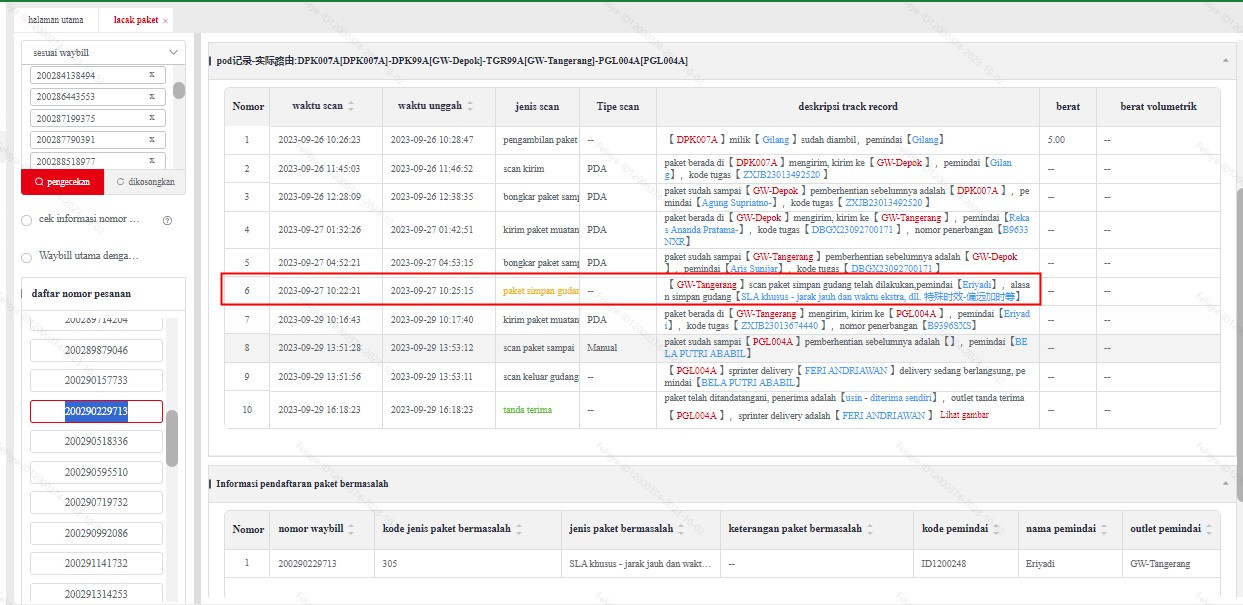The height and width of the screenshot is (605, 1243).
Task: Switch to halaman utama tab
Action: [x=56, y=20]
